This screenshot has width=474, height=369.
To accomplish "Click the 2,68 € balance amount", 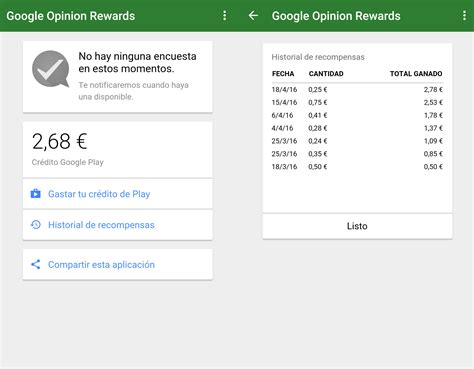I will (60, 141).
